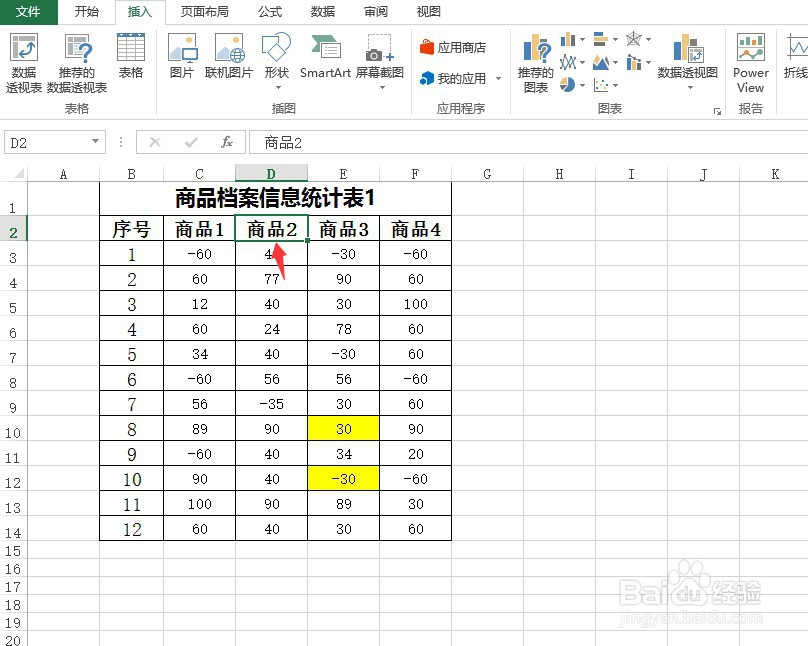This screenshot has width=808, height=646.
Task: Open the Name Box dropdown
Action: click(x=97, y=141)
